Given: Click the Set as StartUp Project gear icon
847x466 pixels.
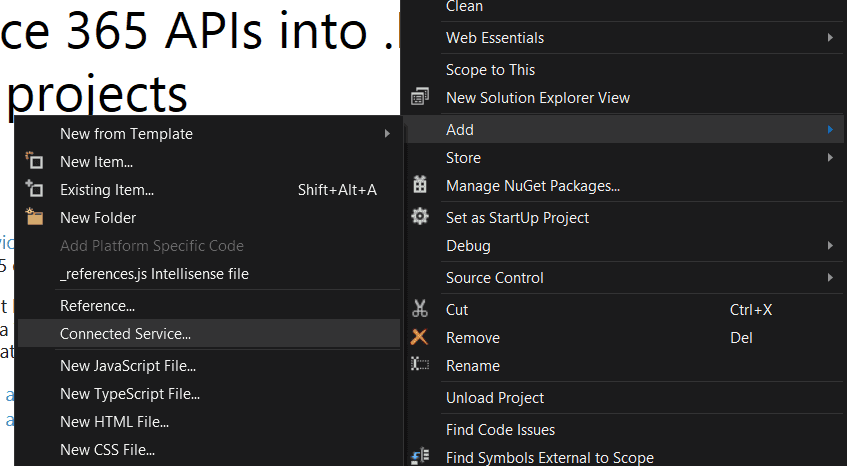Looking at the screenshot, I should point(420,217).
